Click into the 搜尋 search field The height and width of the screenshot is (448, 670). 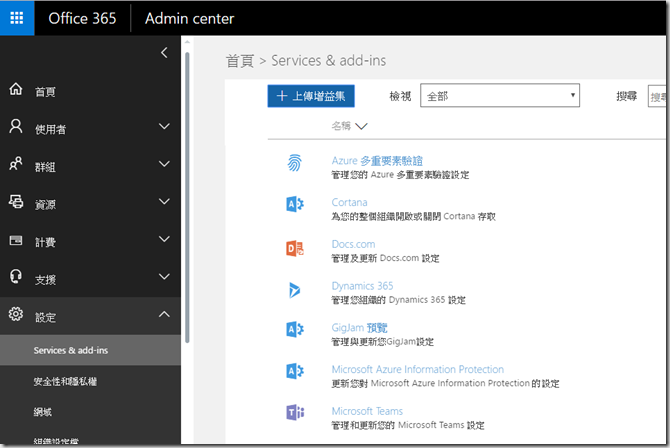click(658, 96)
